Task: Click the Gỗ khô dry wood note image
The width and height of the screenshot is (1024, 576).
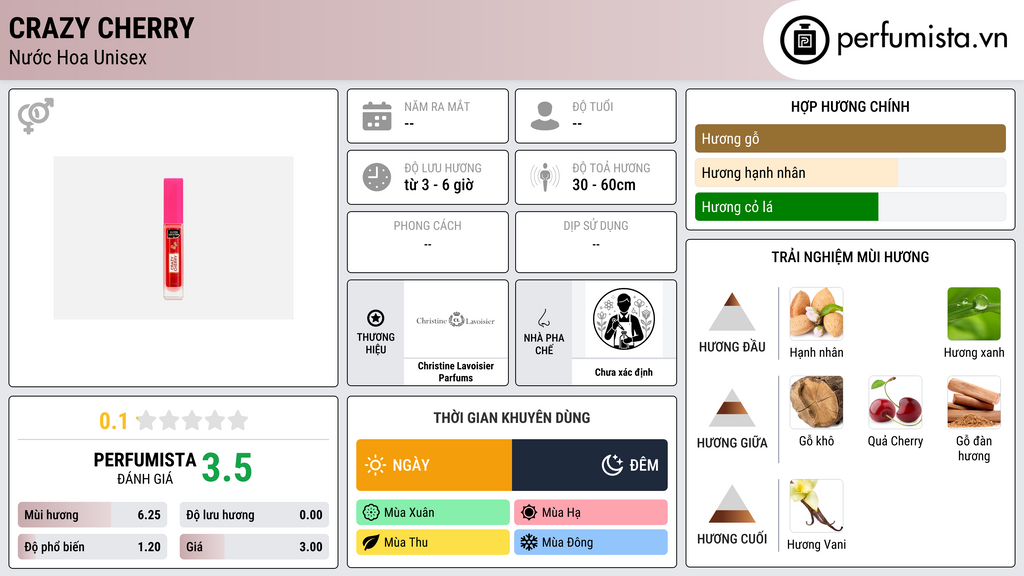Action: (x=816, y=402)
